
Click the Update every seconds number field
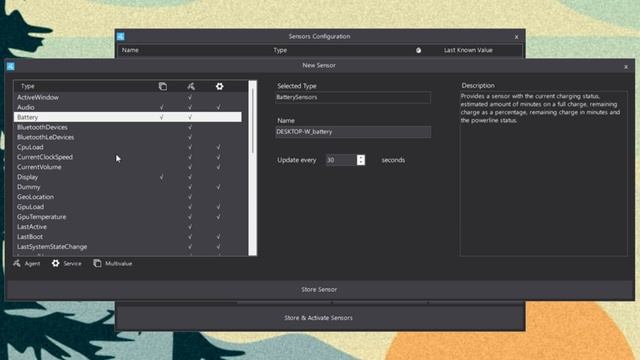pos(341,160)
